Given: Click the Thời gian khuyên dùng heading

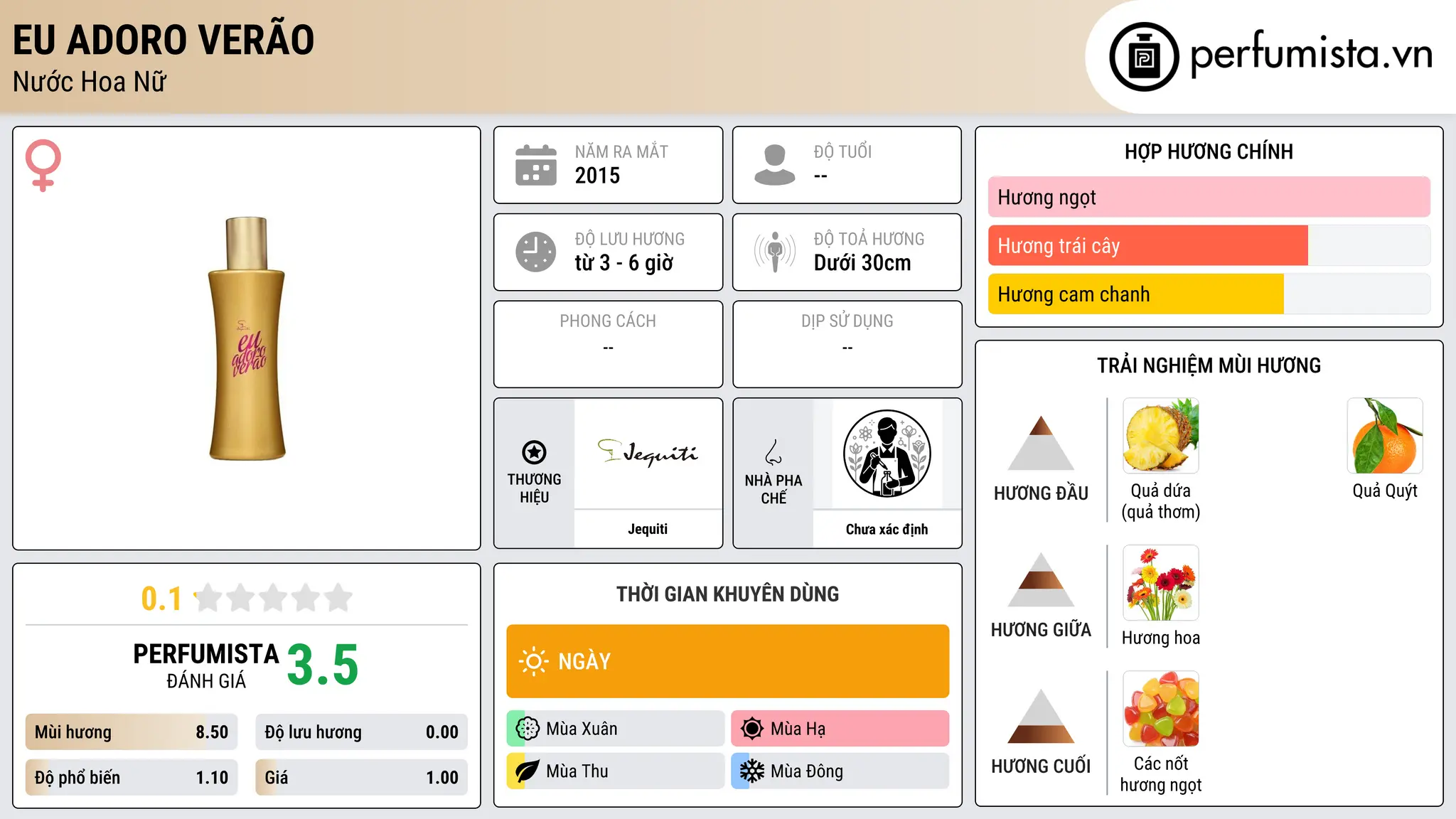Looking at the screenshot, I should (728, 594).
